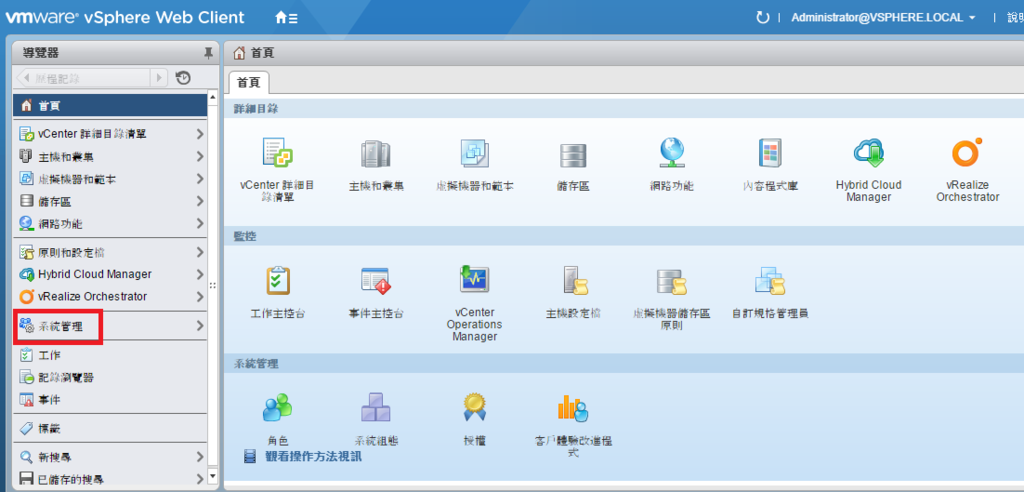Expand 網路功能 sidebar chevron
The width and height of the screenshot is (1024, 492).
200,223
